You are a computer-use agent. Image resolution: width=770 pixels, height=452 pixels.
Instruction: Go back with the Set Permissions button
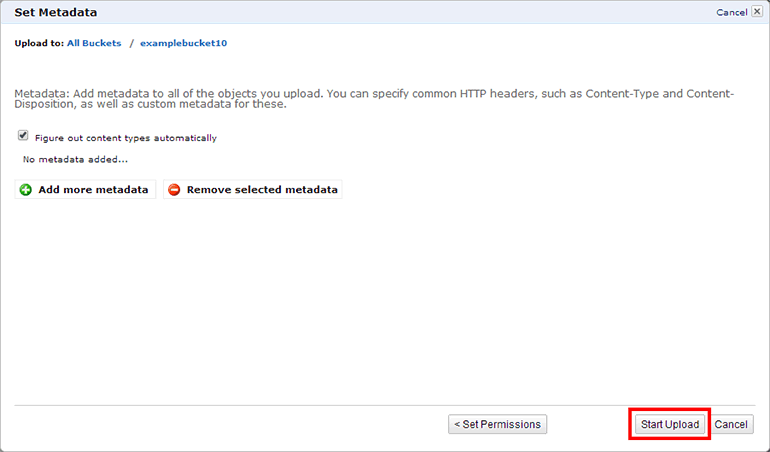(497, 424)
